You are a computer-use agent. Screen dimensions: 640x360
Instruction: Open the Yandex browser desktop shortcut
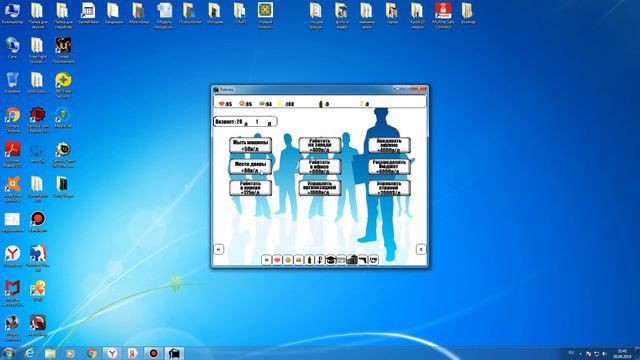pyautogui.click(x=12, y=256)
